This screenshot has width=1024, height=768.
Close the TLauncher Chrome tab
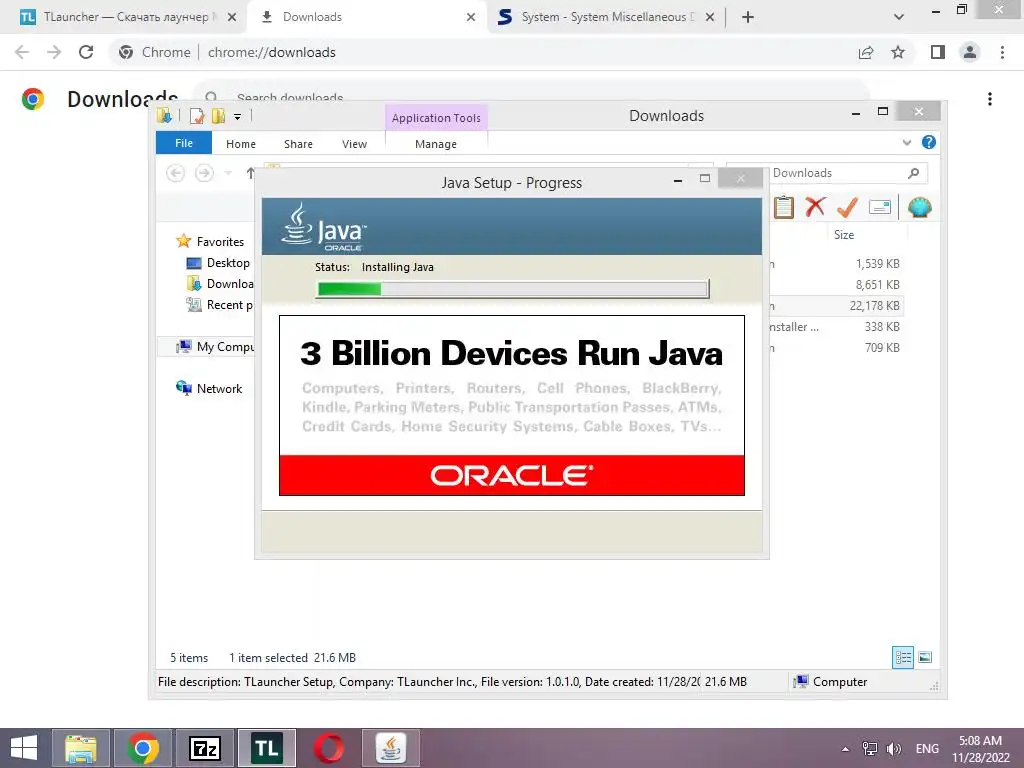coord(232,17)
